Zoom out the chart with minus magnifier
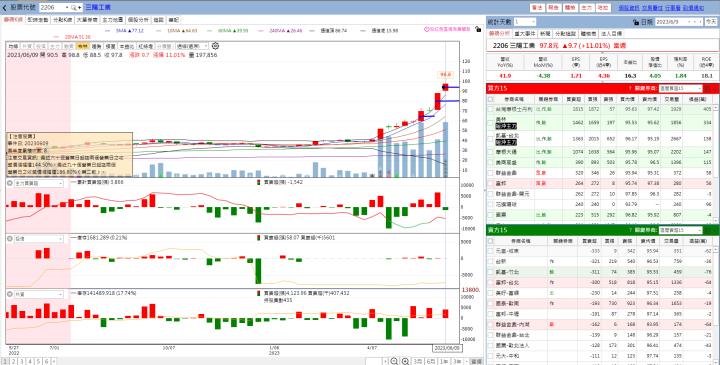Image resolution: width=720 pixels, height=365 pixels. (394, 361)
